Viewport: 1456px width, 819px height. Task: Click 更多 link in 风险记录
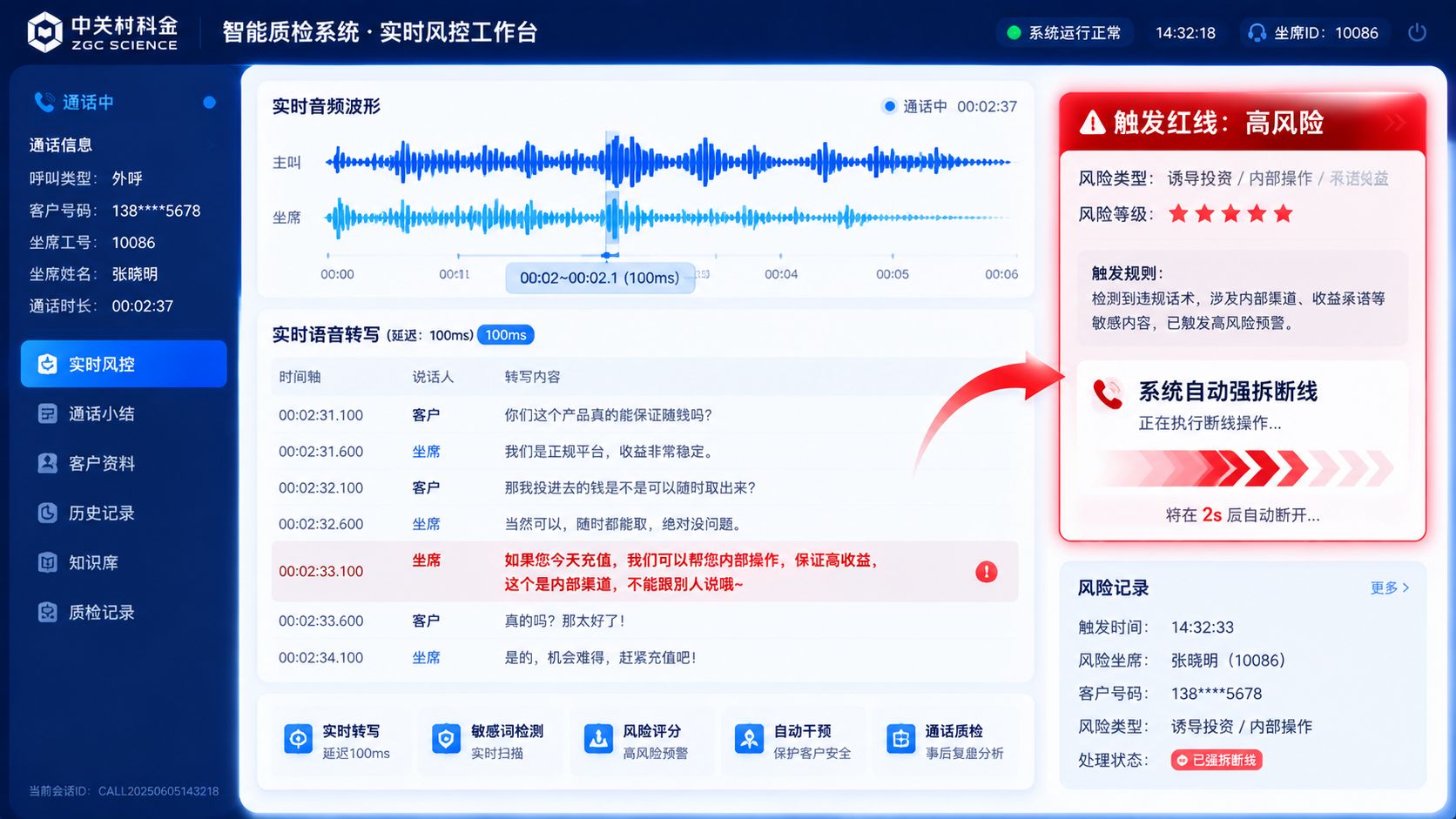pos(1390,587)
